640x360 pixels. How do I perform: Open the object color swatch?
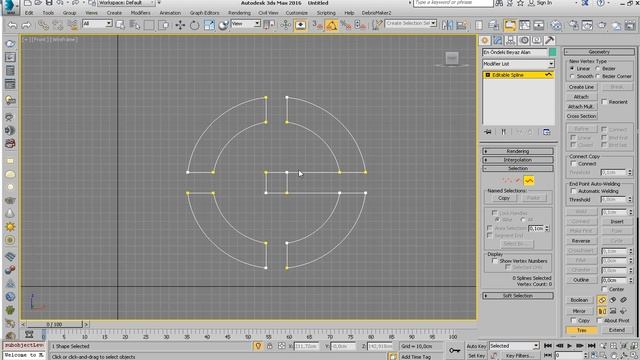click(x=552, y=52)
